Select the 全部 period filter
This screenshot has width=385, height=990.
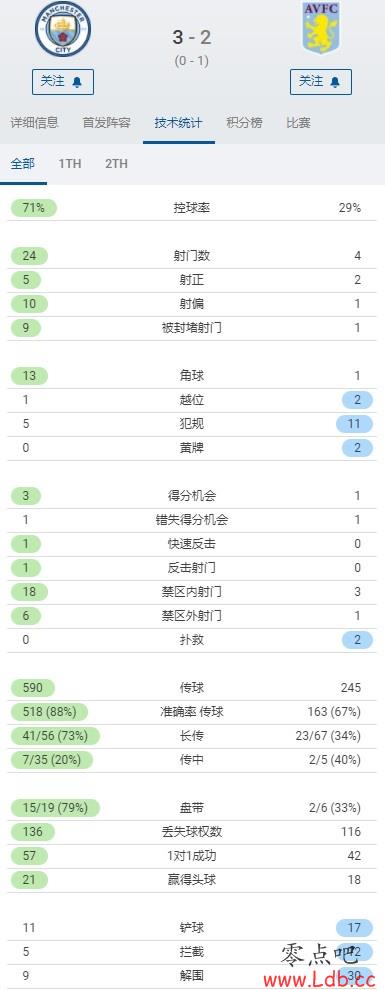click(23, 164)
